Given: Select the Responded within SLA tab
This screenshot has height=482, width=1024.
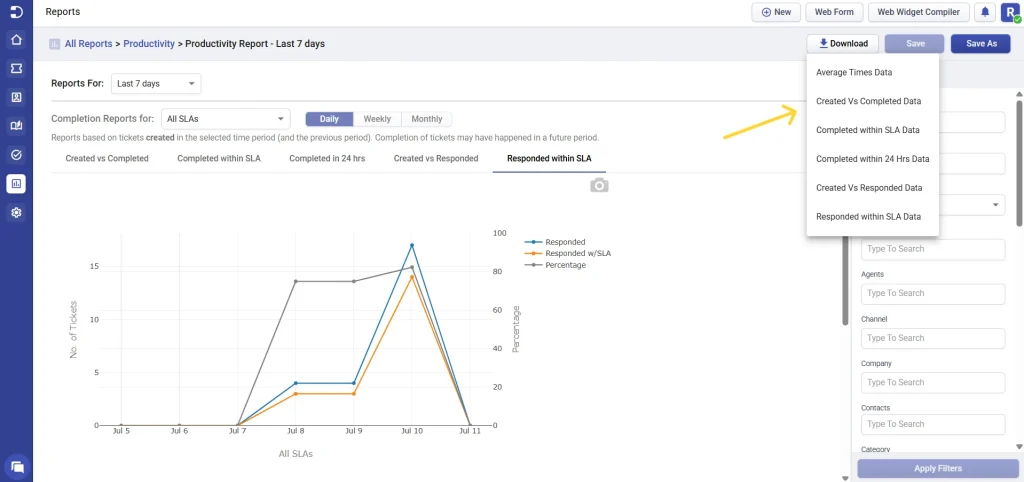Looking at the screenshot, I should click(549, 158).
